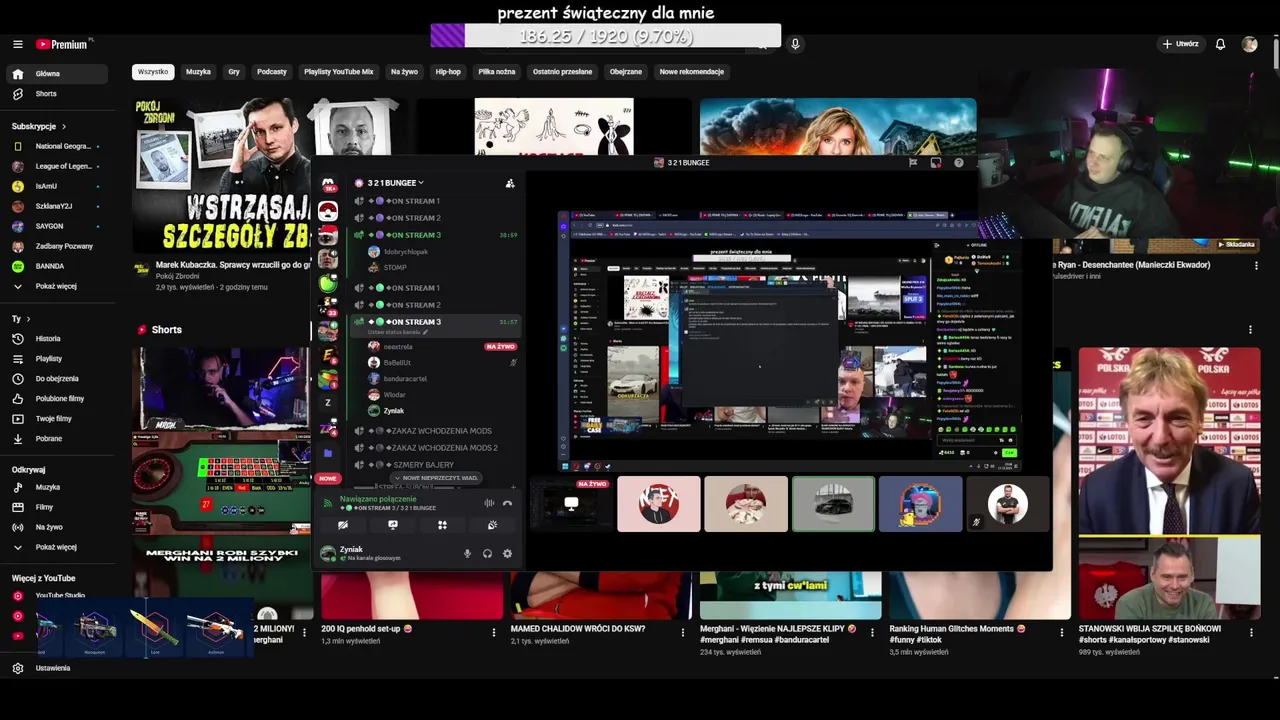Jump to NOWE NIEPRZECZYT. WIAD. messages

[x=435, y=478]
